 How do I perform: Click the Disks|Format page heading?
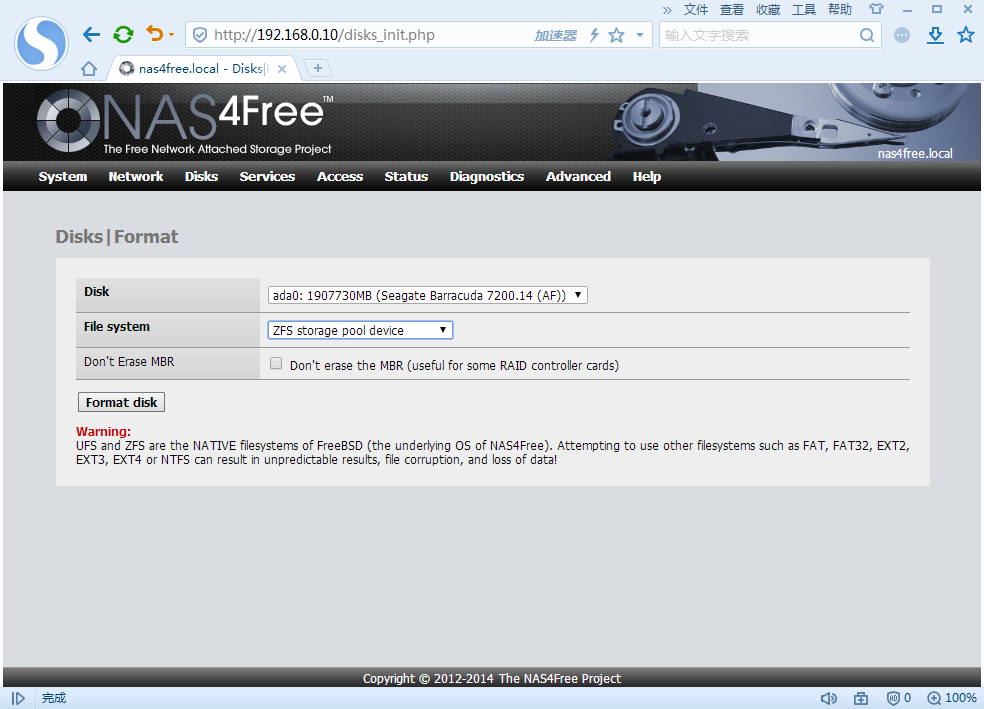(x=117, y=237)
